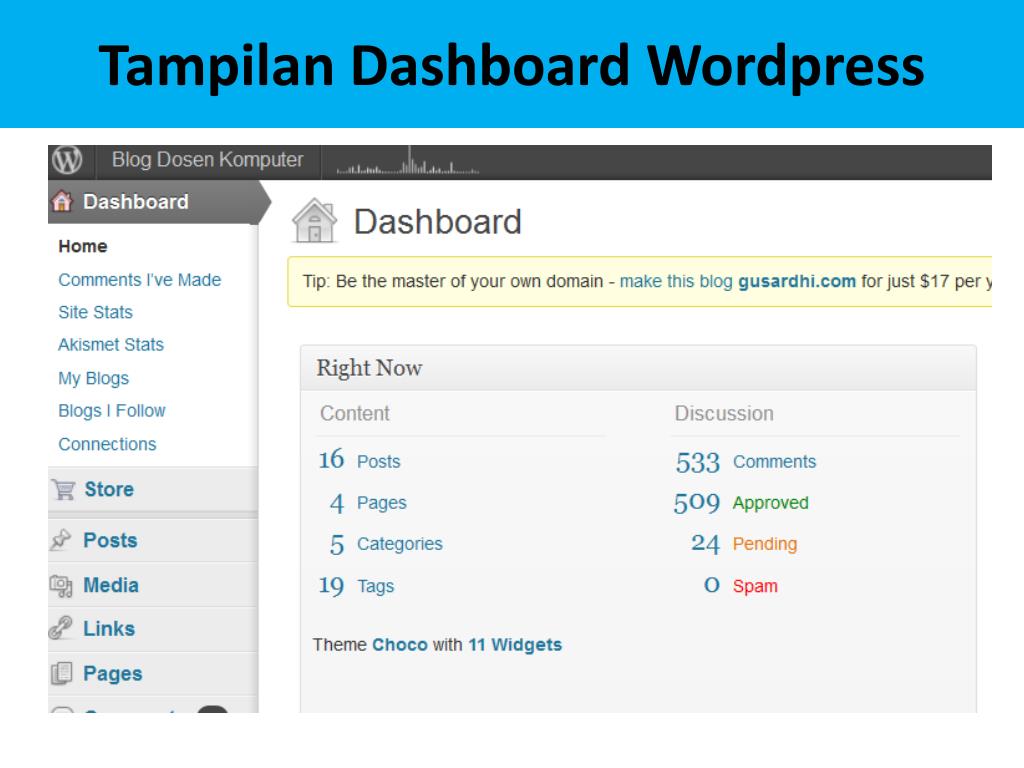Open the Approved comments link
Viewport: 1024px width, 768px height.
[771, 503]
